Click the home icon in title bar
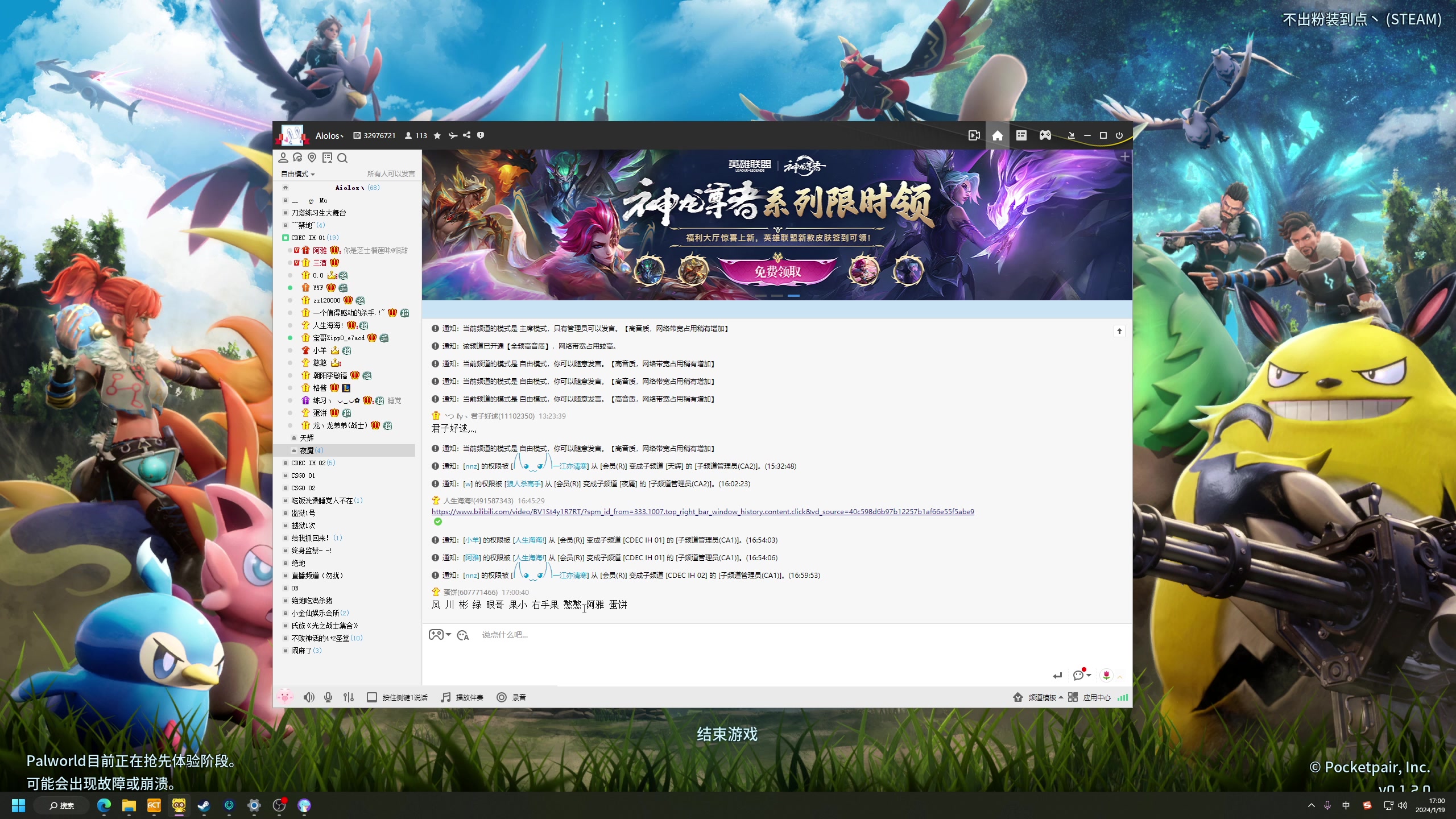The width and height of the screenshot is (1456, 819). click(x=997, y=135)
